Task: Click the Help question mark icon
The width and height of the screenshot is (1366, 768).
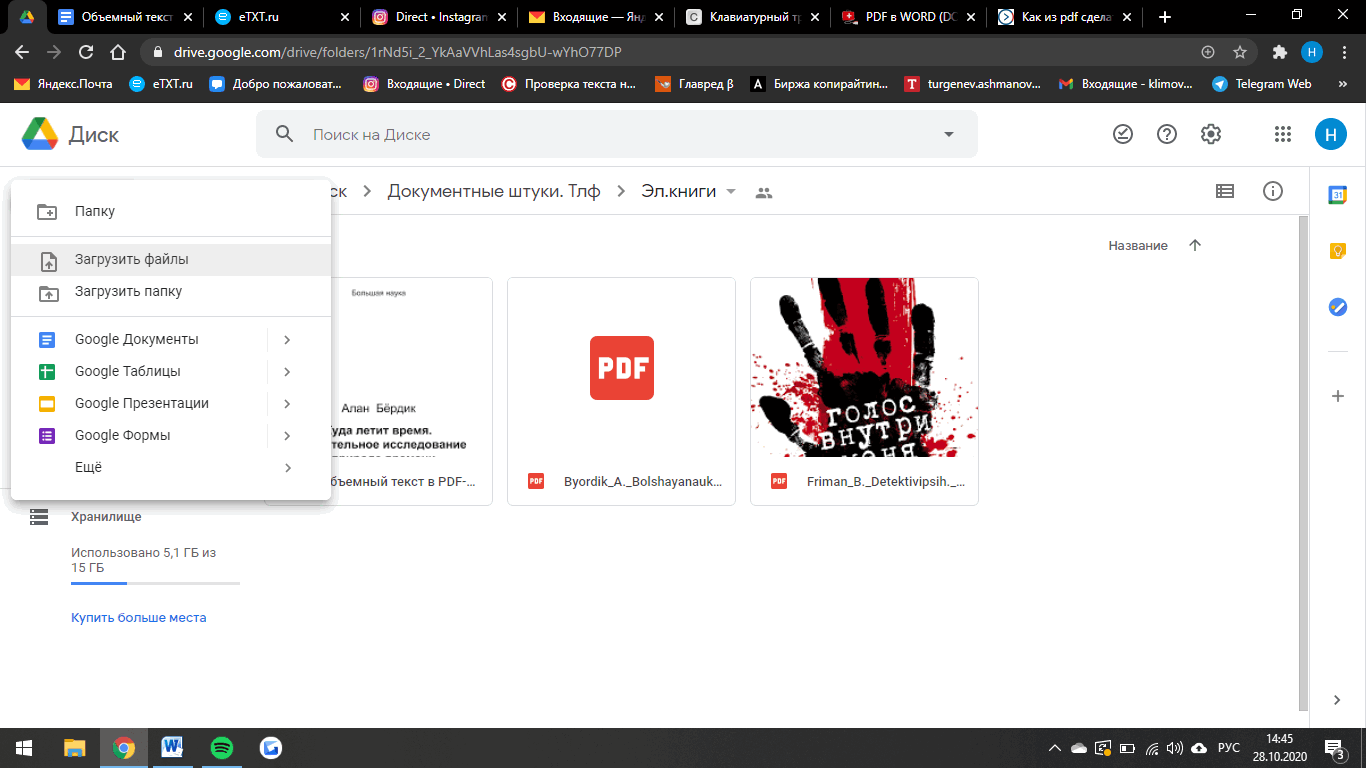Action: click(1167, 134)
